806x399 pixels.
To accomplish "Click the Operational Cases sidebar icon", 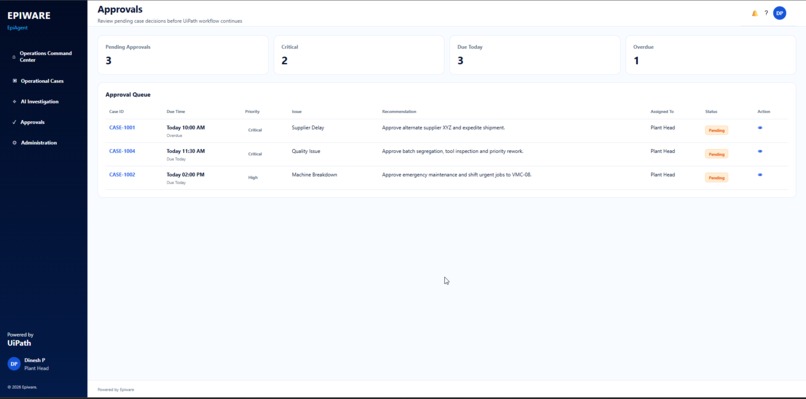I will (x=14, y=81).
